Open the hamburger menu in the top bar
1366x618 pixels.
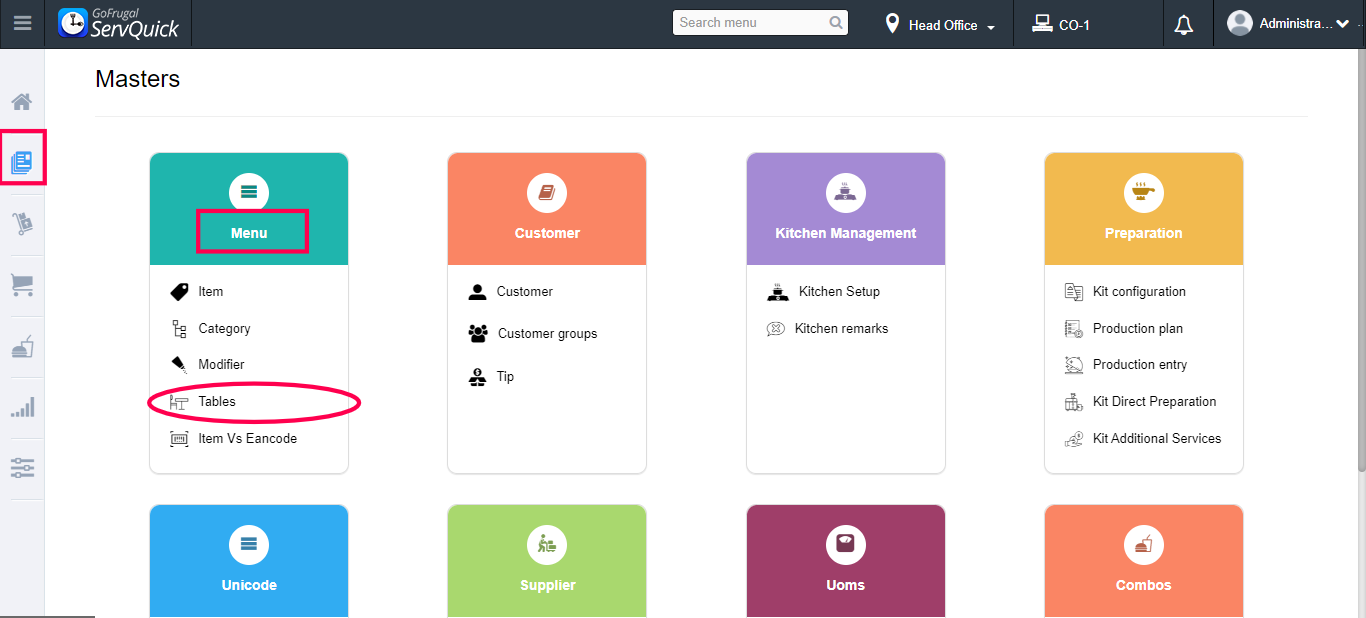22,22
